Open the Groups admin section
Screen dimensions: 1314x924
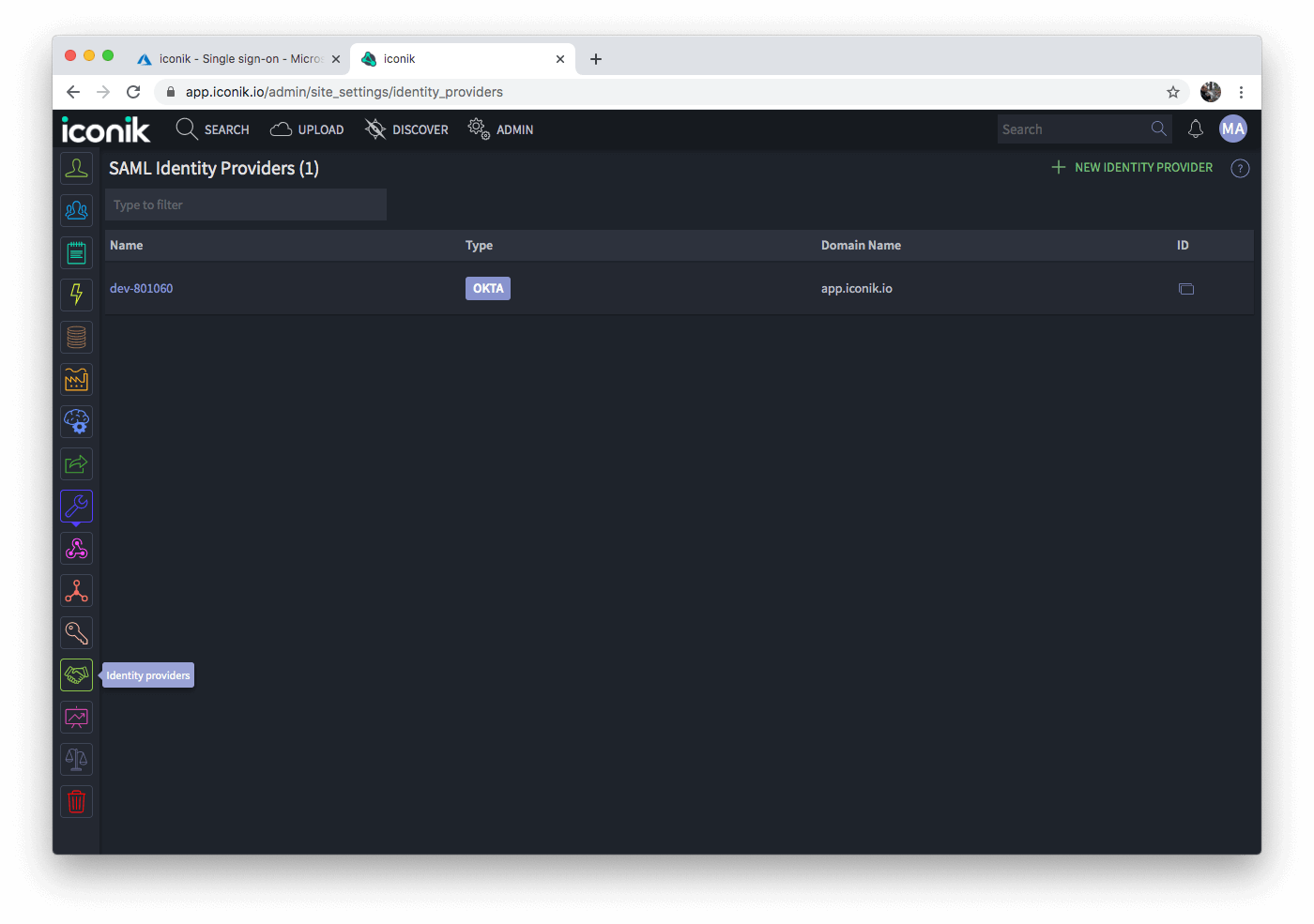[x=76, y=210]
